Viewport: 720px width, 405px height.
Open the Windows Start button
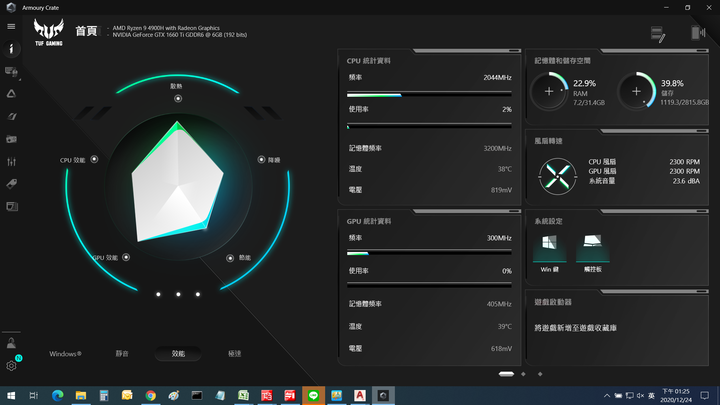pyautogui.click(x=11, y=395)
